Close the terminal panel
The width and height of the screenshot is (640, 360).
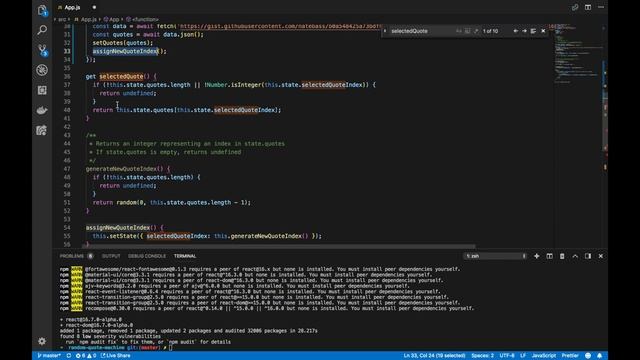pos(601,256)
